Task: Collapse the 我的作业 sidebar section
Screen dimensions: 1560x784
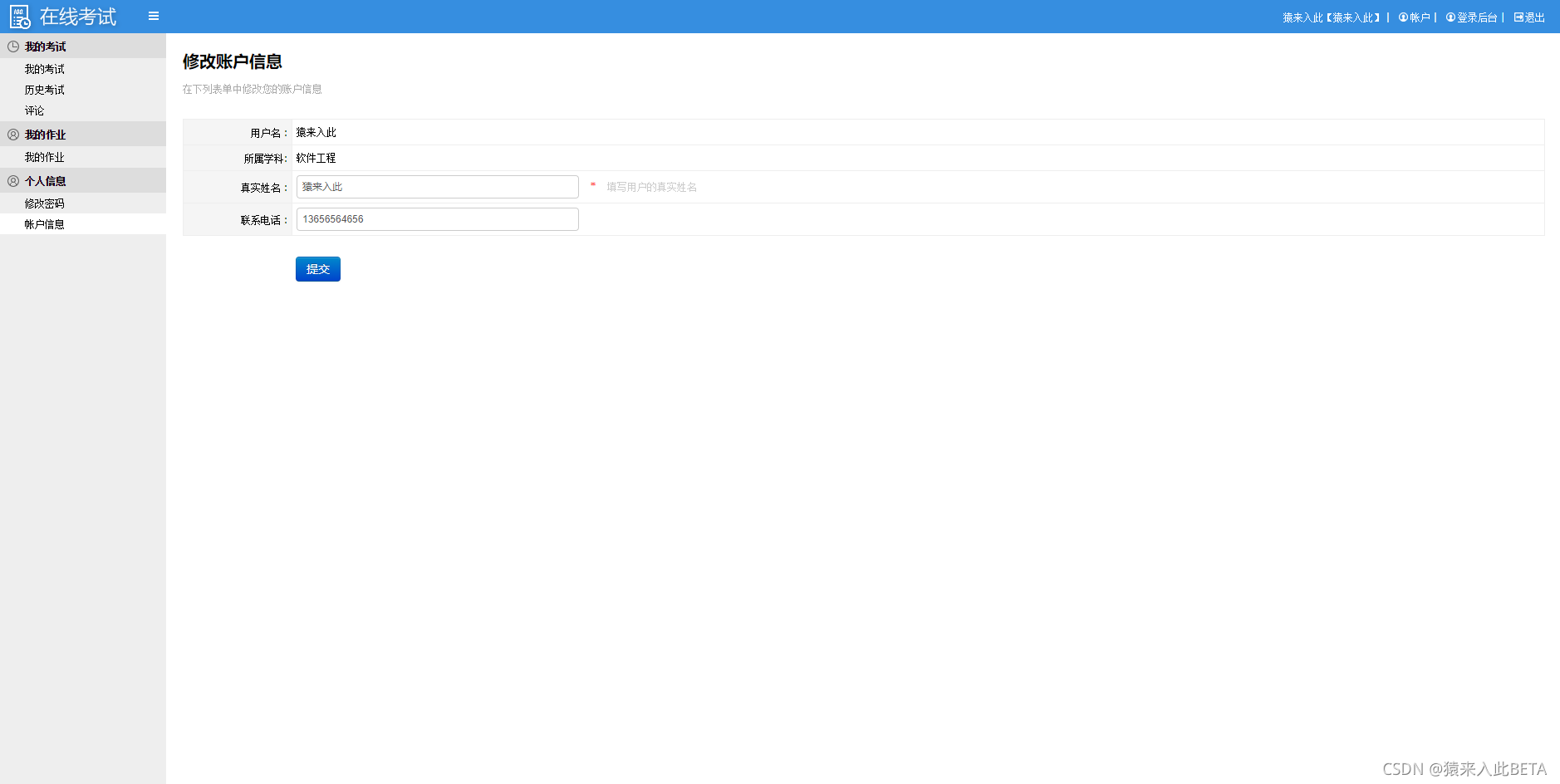Action: pos(83,135)
